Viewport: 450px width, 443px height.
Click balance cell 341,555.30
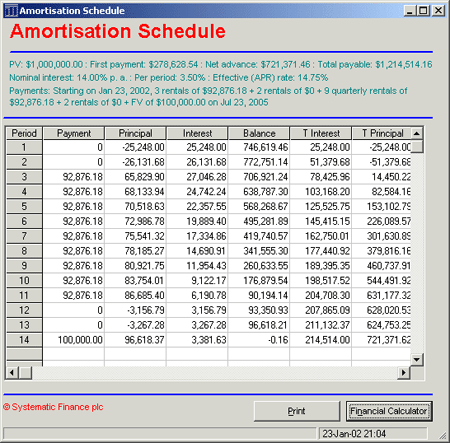click(x=259, y=251)
